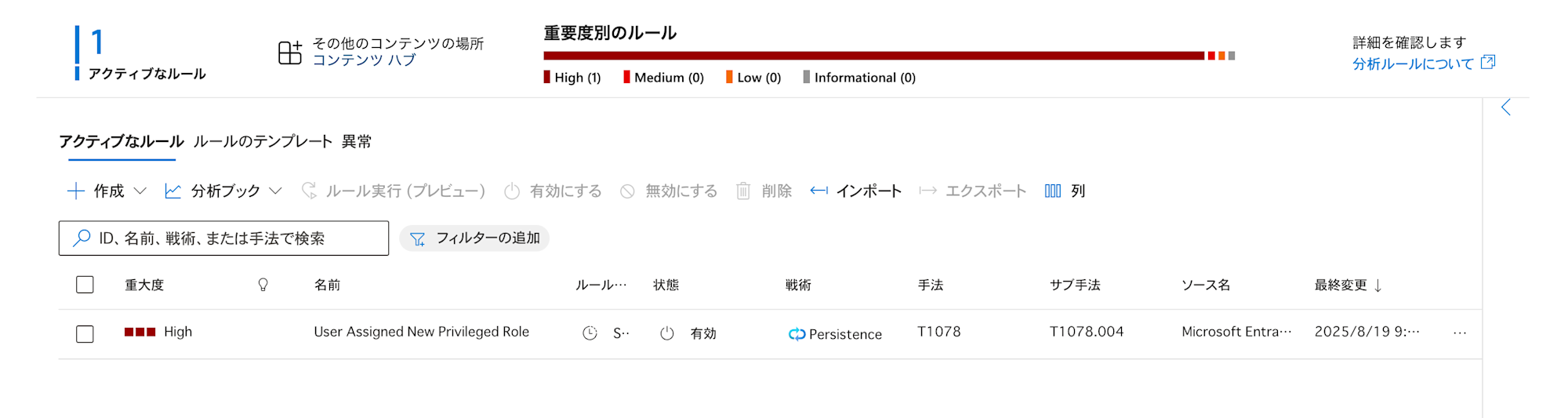The image size is (1568, 418).
Task: Click the High severity bar segment
Action: pyautogui.click(x=874, y=56)
